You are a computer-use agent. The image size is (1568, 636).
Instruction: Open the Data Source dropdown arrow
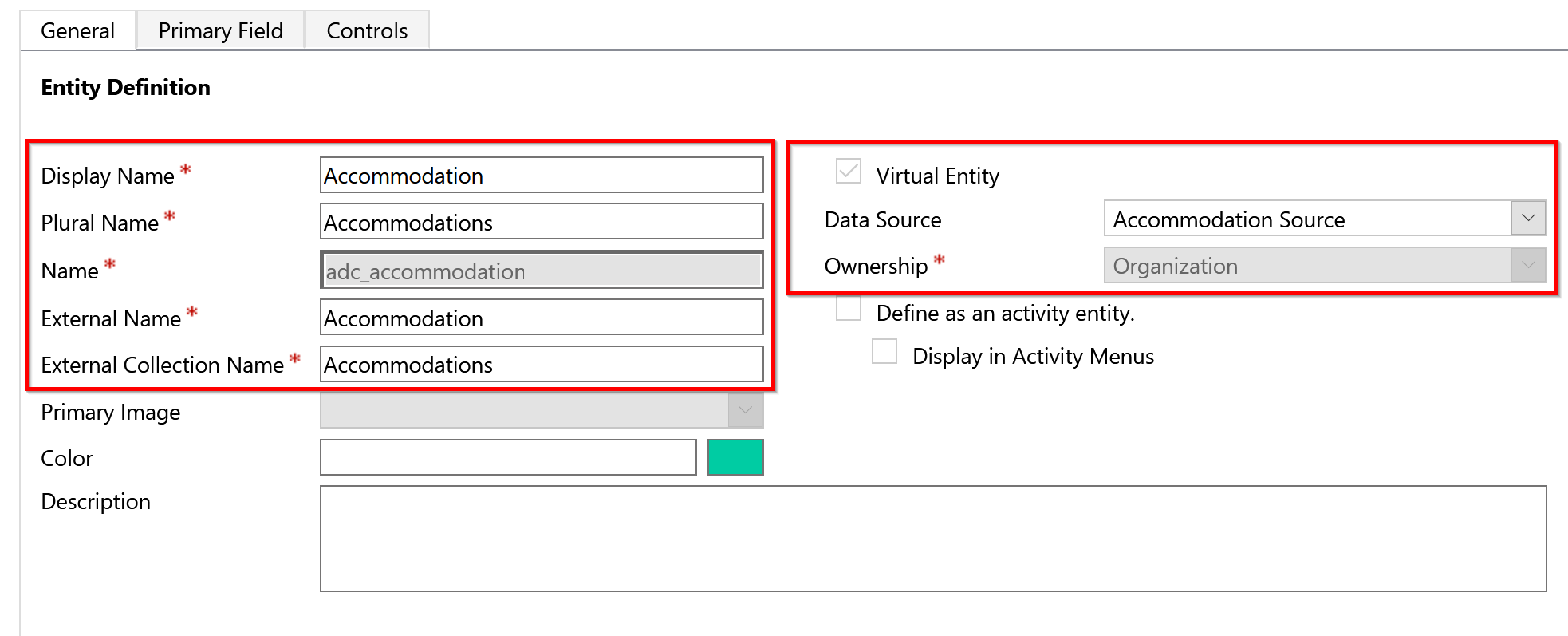point(1528,218)
